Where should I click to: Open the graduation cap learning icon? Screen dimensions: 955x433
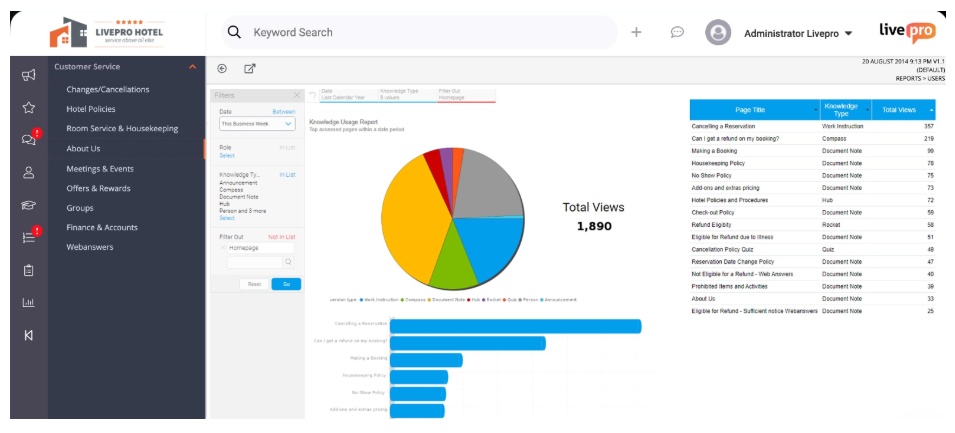(29, 205)
